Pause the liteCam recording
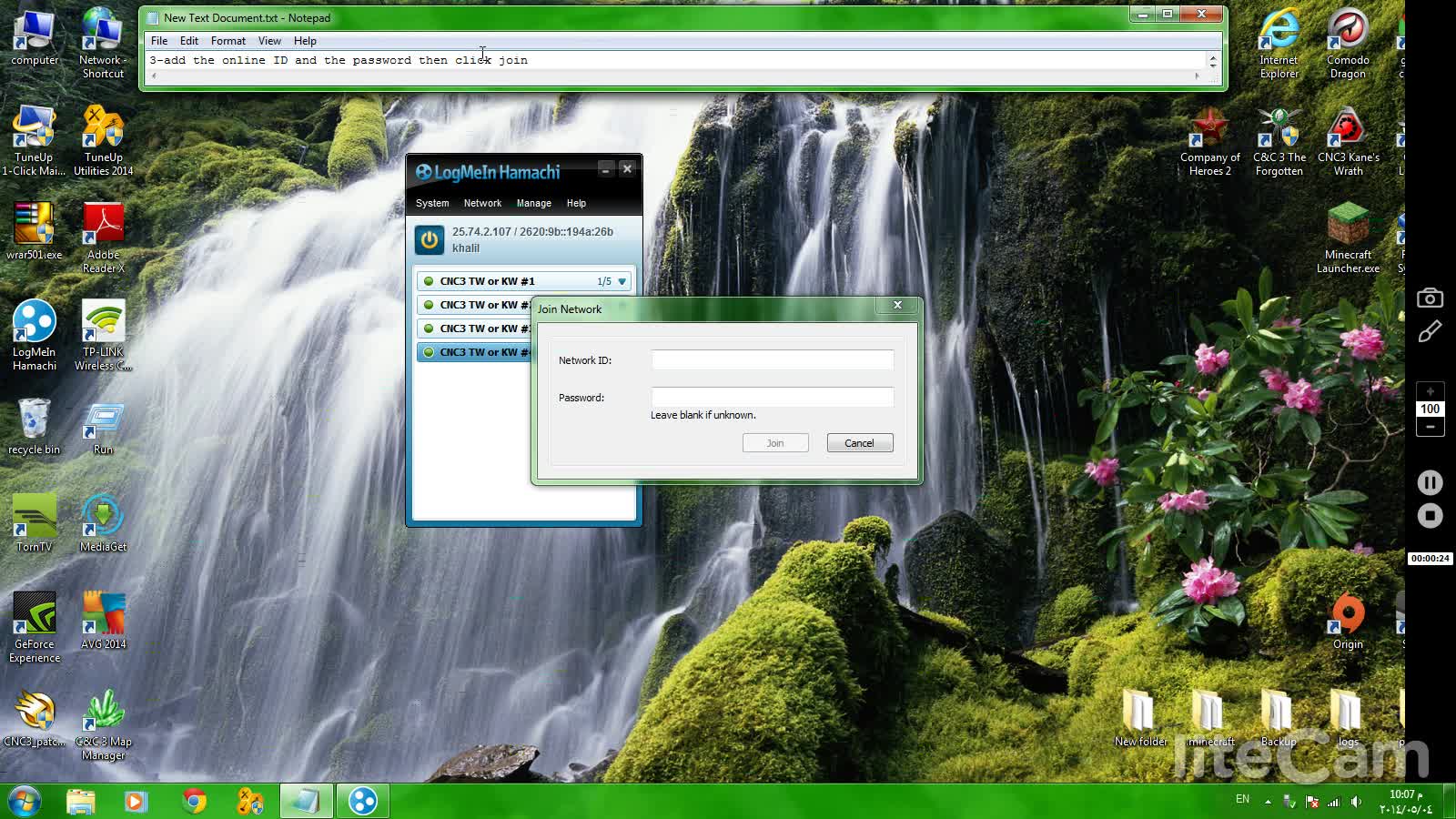 1431,482
